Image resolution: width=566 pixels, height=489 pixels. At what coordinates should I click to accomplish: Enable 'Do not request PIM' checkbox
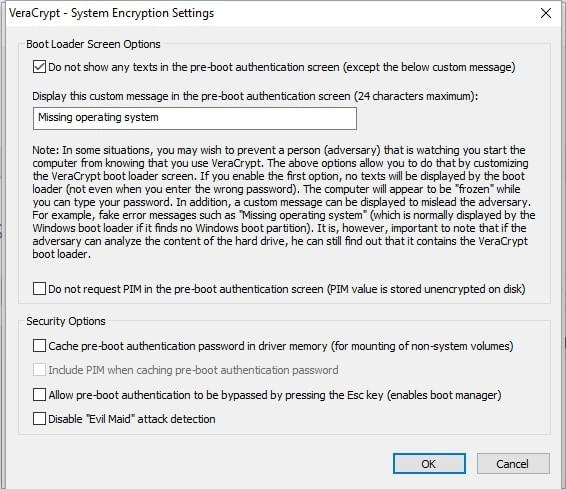click(x=39, y=289)
